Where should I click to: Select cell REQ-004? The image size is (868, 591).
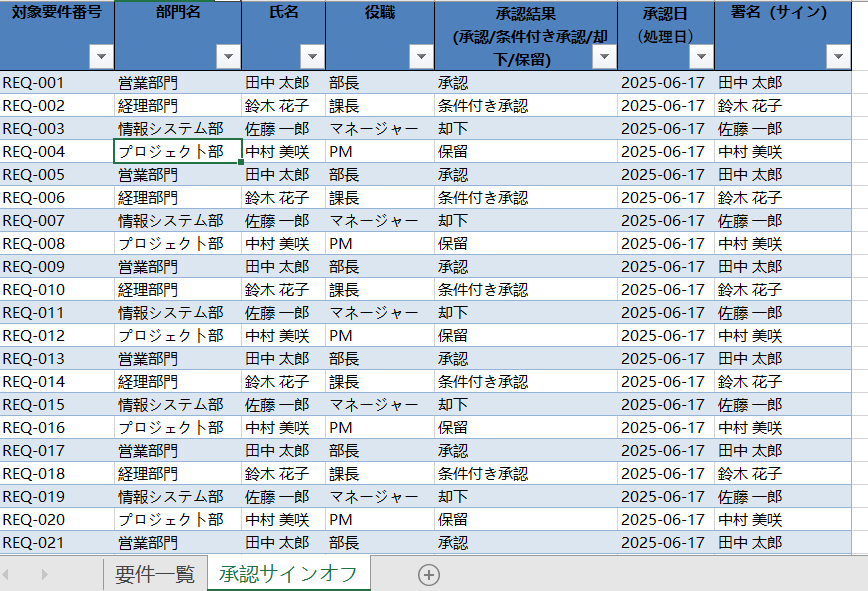coord(57,152)
